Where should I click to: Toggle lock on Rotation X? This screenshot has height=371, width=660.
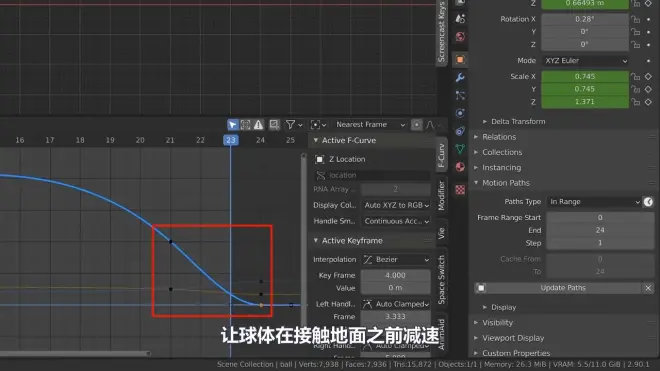[x=636, y=19]
